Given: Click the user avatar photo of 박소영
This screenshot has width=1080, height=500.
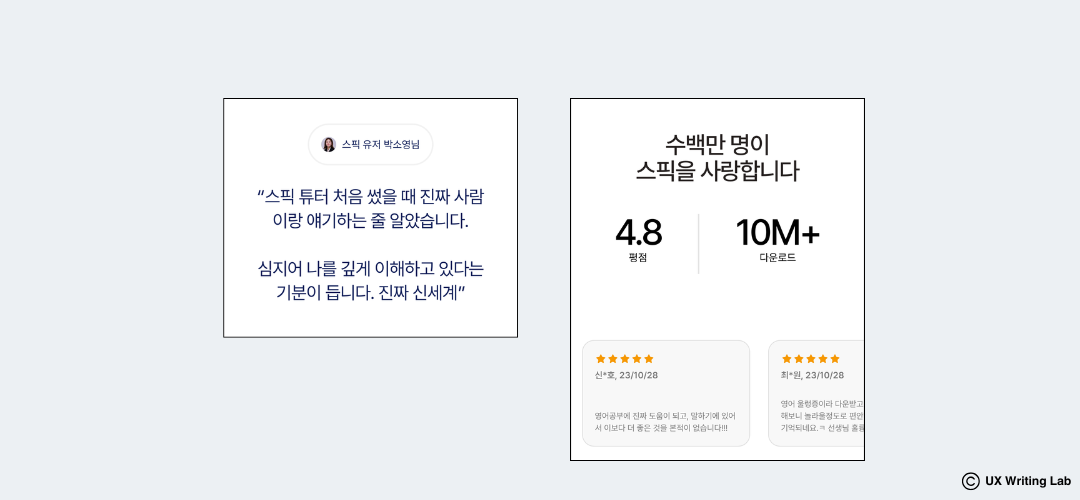Looking at the screenshot, I should pyautogui.click(x=329, y=145).
